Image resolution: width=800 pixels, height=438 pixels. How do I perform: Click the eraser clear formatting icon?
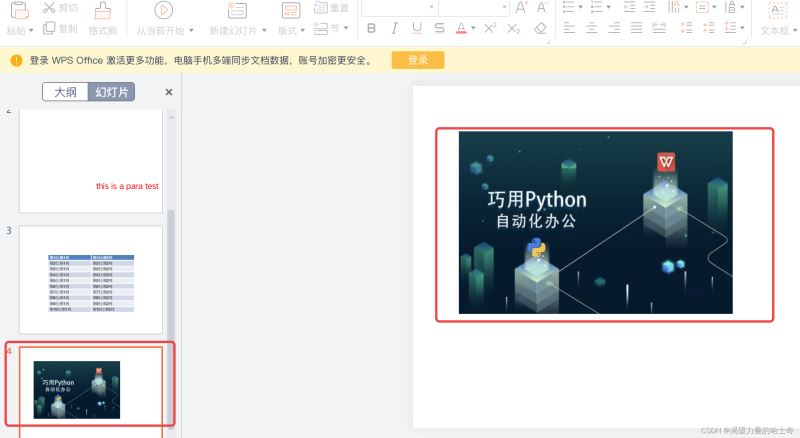541,29
